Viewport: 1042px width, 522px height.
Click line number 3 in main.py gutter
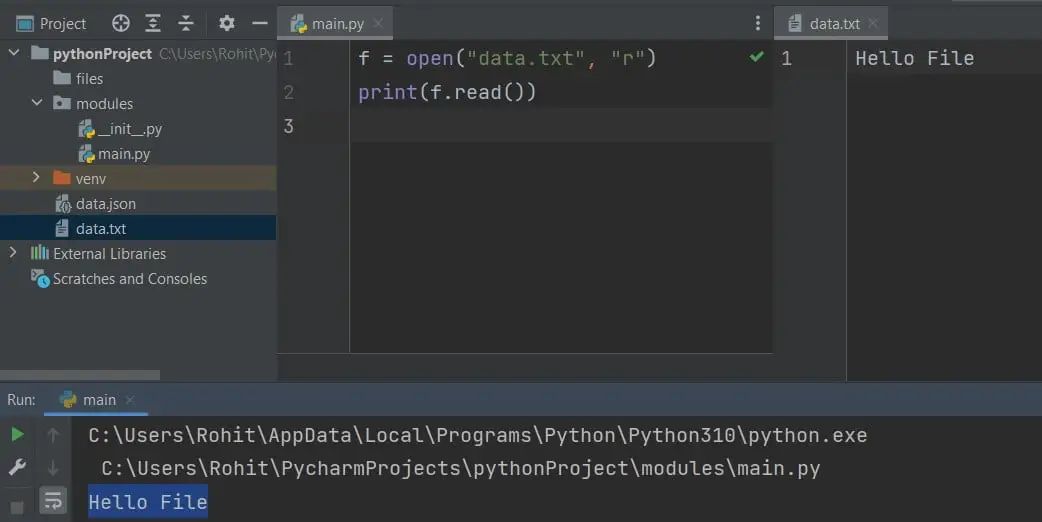tap(288, 126)
